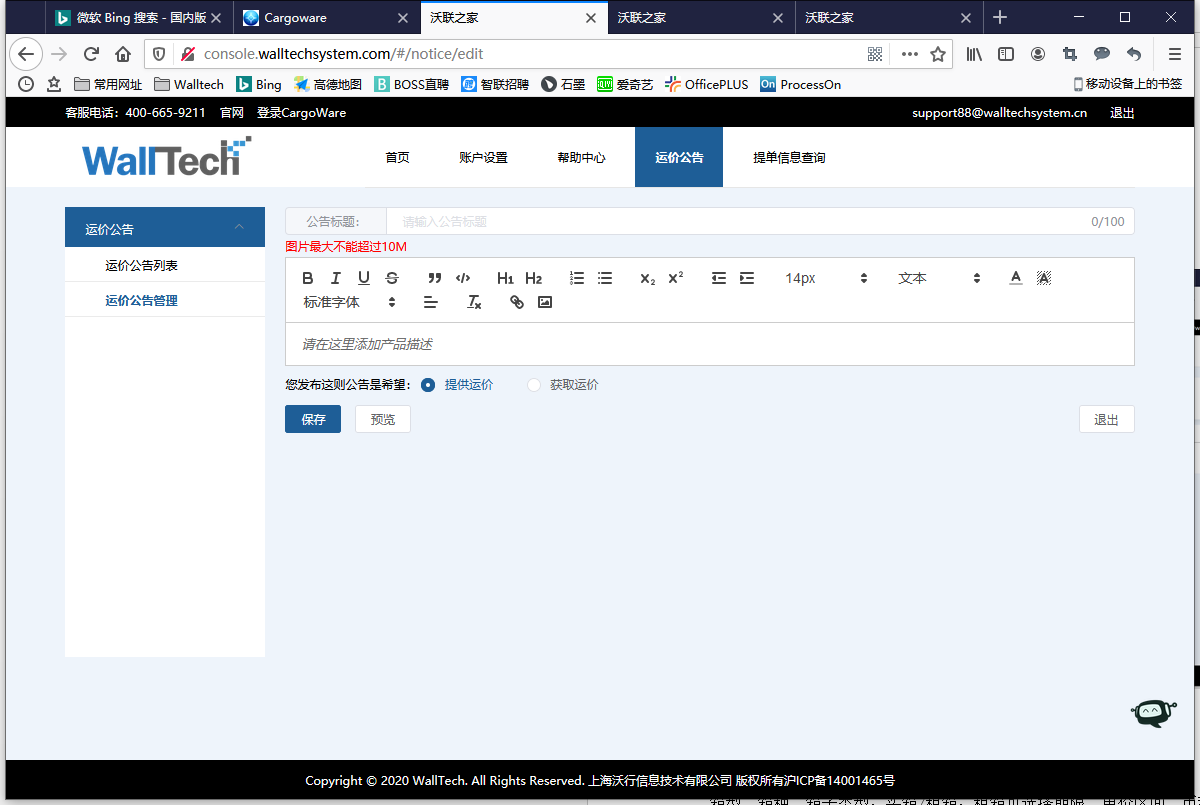Apply subscript formatting
Viewport: 1200px width, 805px height.
648,278
